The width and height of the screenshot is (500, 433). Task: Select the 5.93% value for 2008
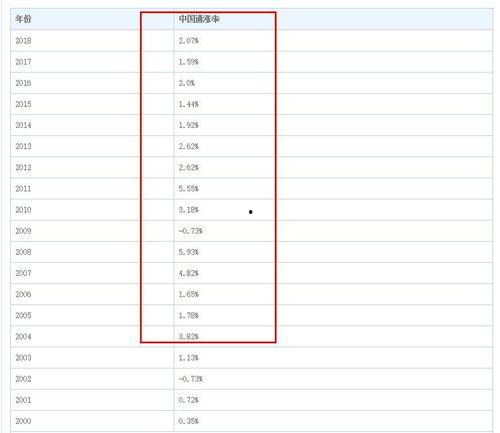coord(189,252)
